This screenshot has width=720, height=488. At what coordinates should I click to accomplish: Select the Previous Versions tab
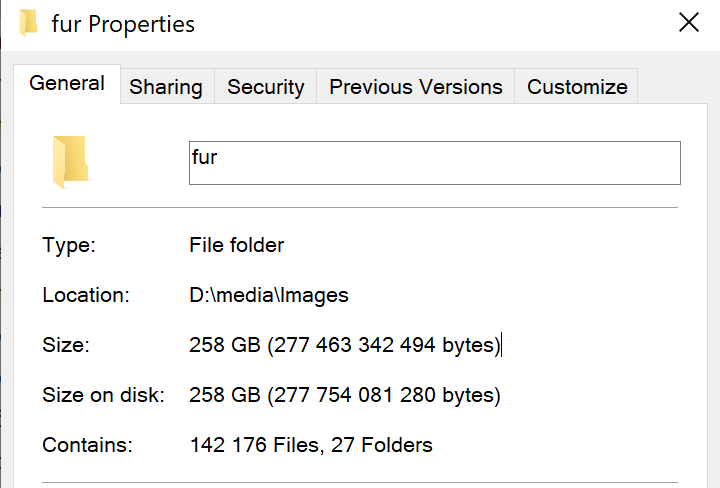[415, 87]
